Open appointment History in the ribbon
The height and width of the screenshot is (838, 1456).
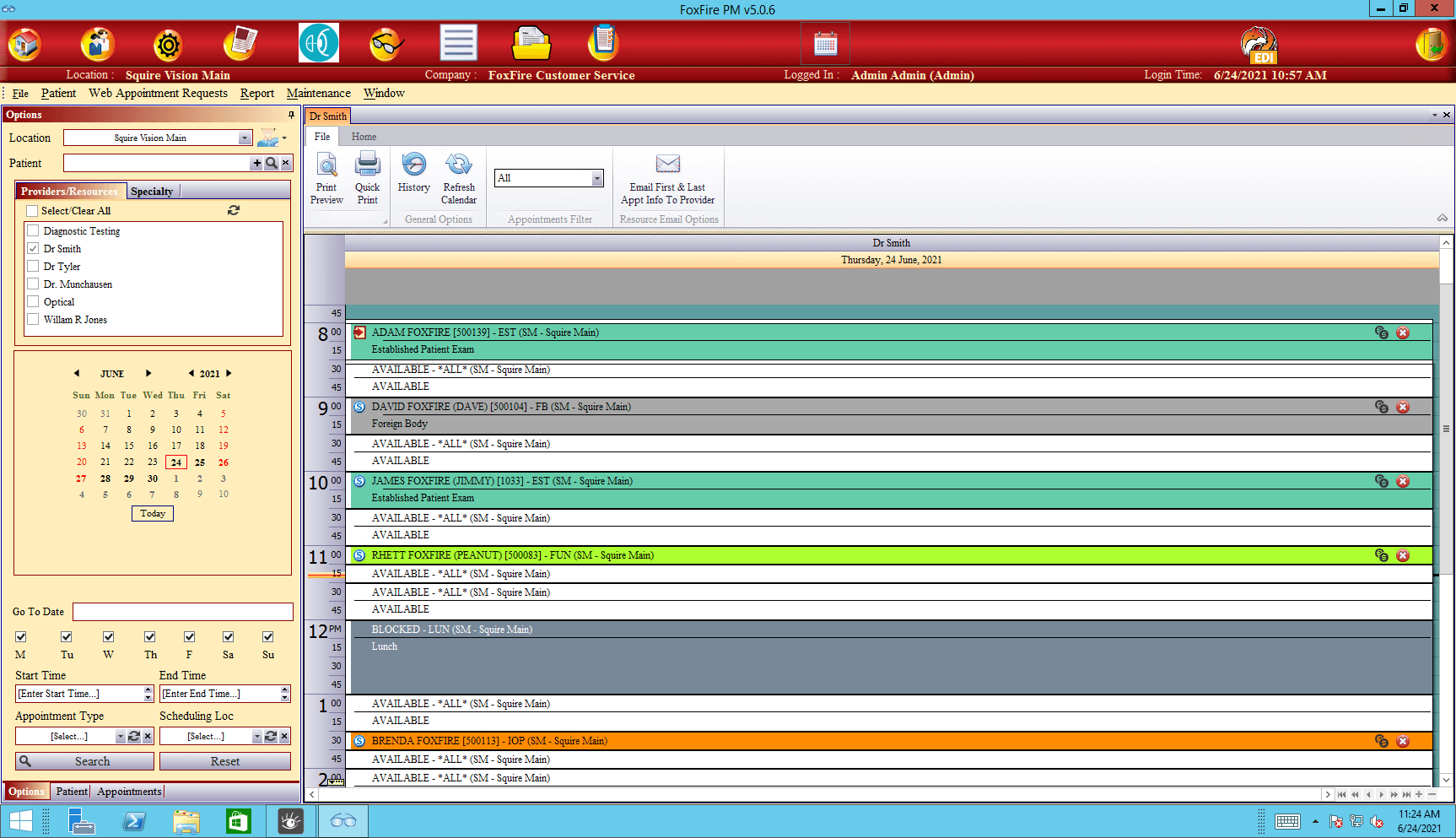(414, 173)
